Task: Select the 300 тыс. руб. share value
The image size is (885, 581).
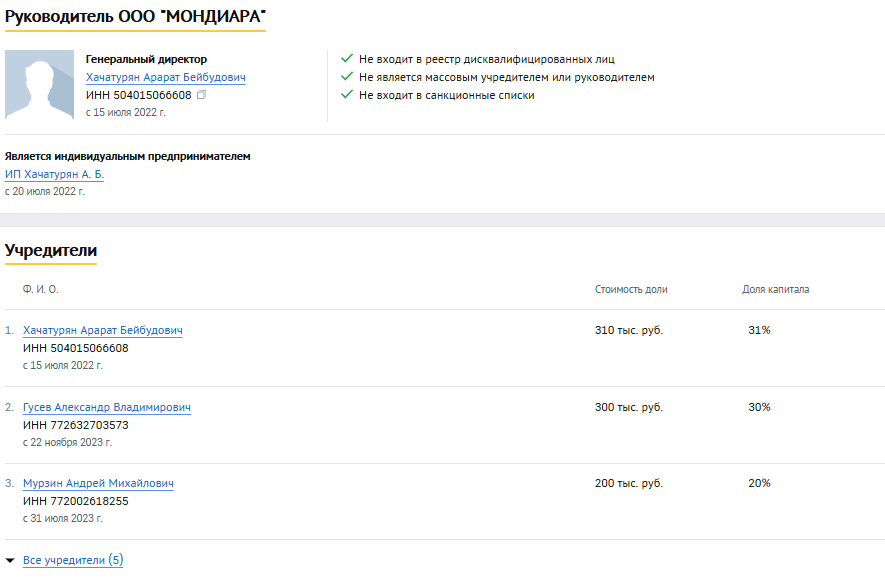Action: (629, 407)
